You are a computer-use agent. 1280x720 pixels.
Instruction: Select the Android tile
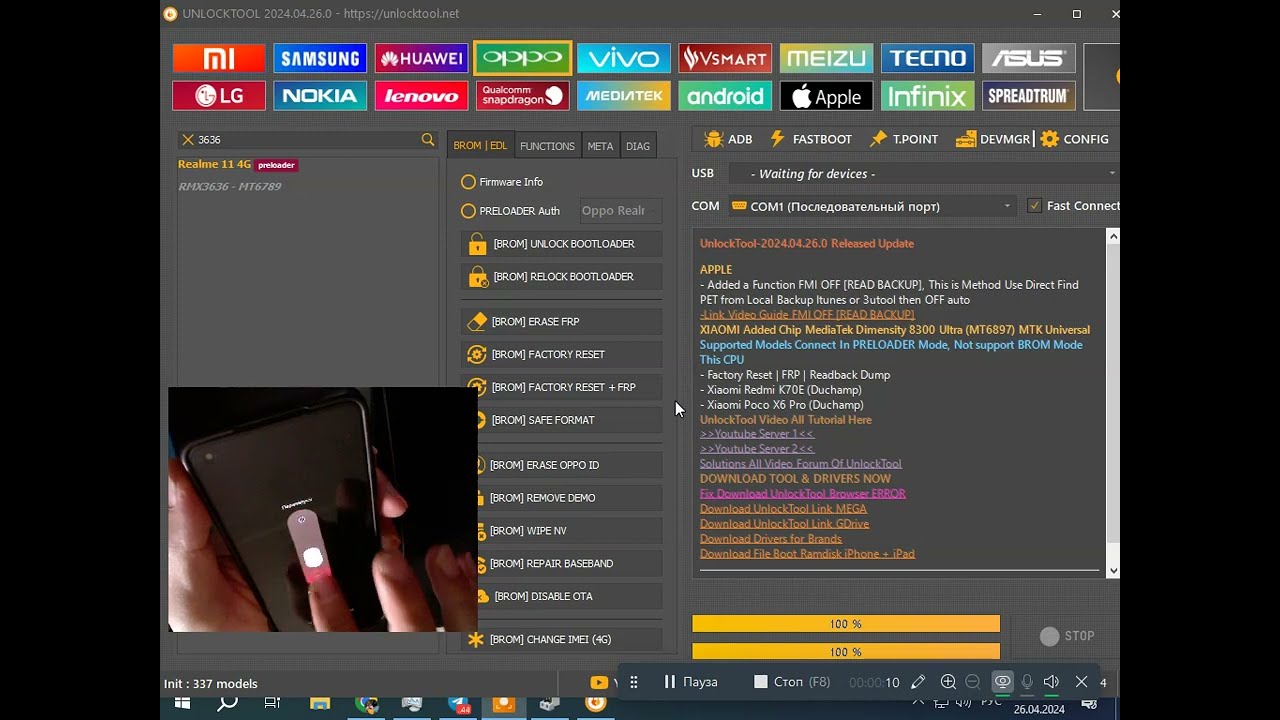pyautogui.click(x=725, y=96)
